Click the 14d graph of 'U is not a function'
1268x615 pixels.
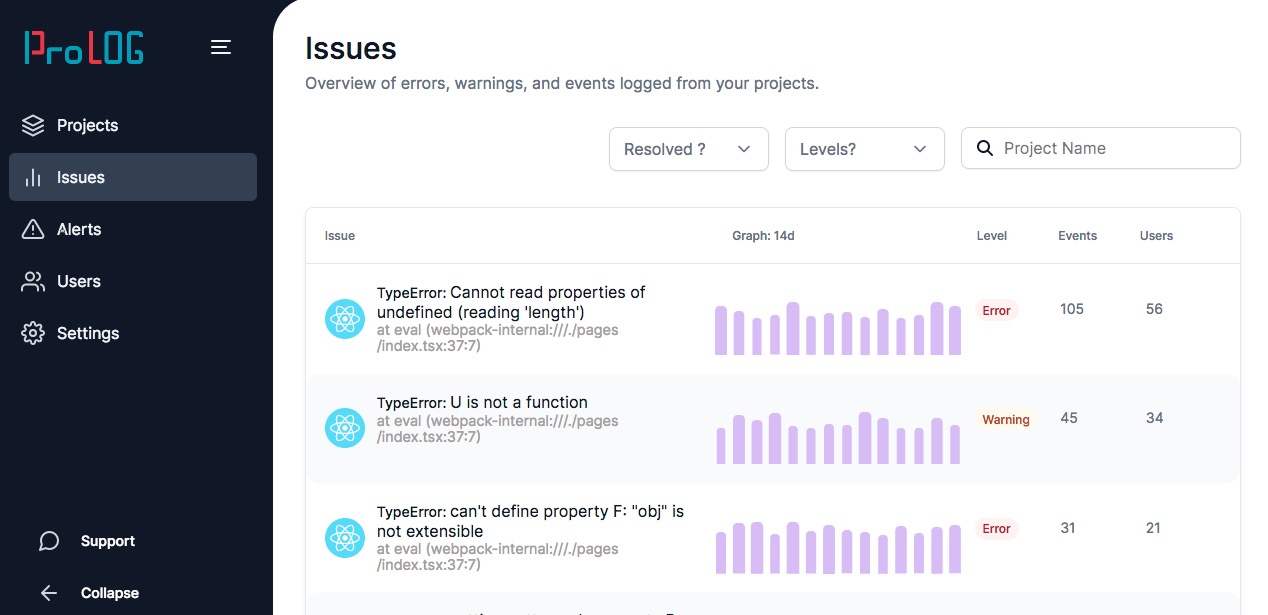coord(838,438)
